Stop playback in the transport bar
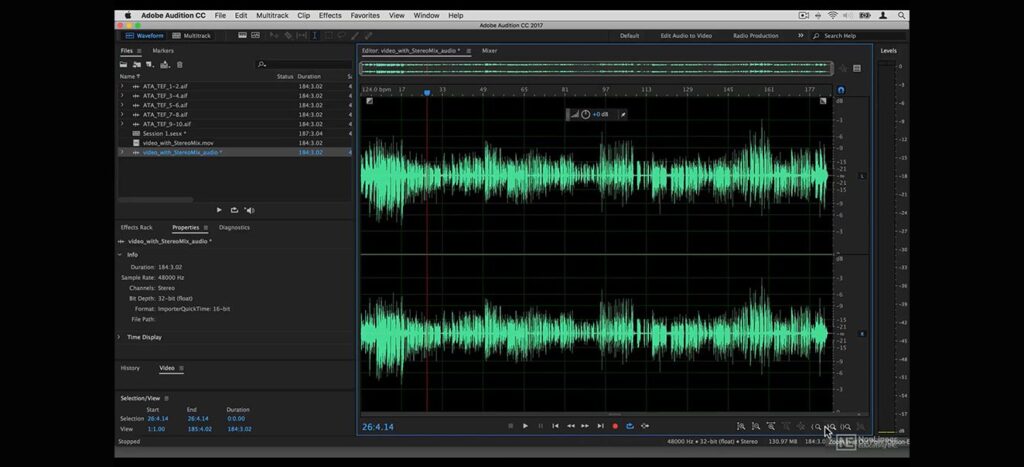The height and width of the screenshot is (467, 1024). coord(511,426)
